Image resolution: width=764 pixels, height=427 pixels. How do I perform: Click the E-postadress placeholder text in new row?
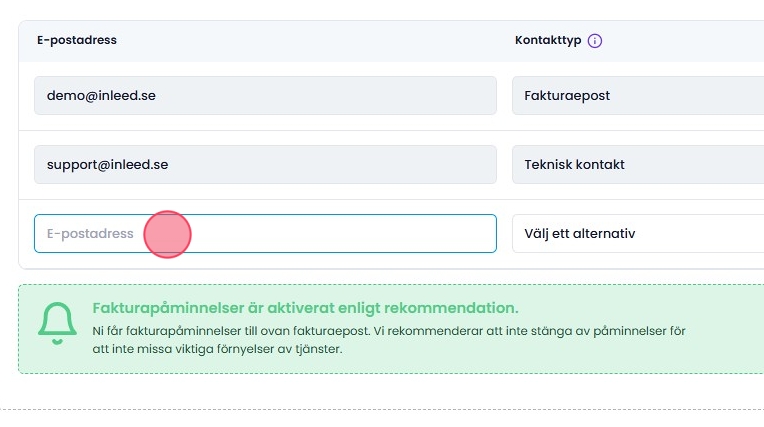90,234
